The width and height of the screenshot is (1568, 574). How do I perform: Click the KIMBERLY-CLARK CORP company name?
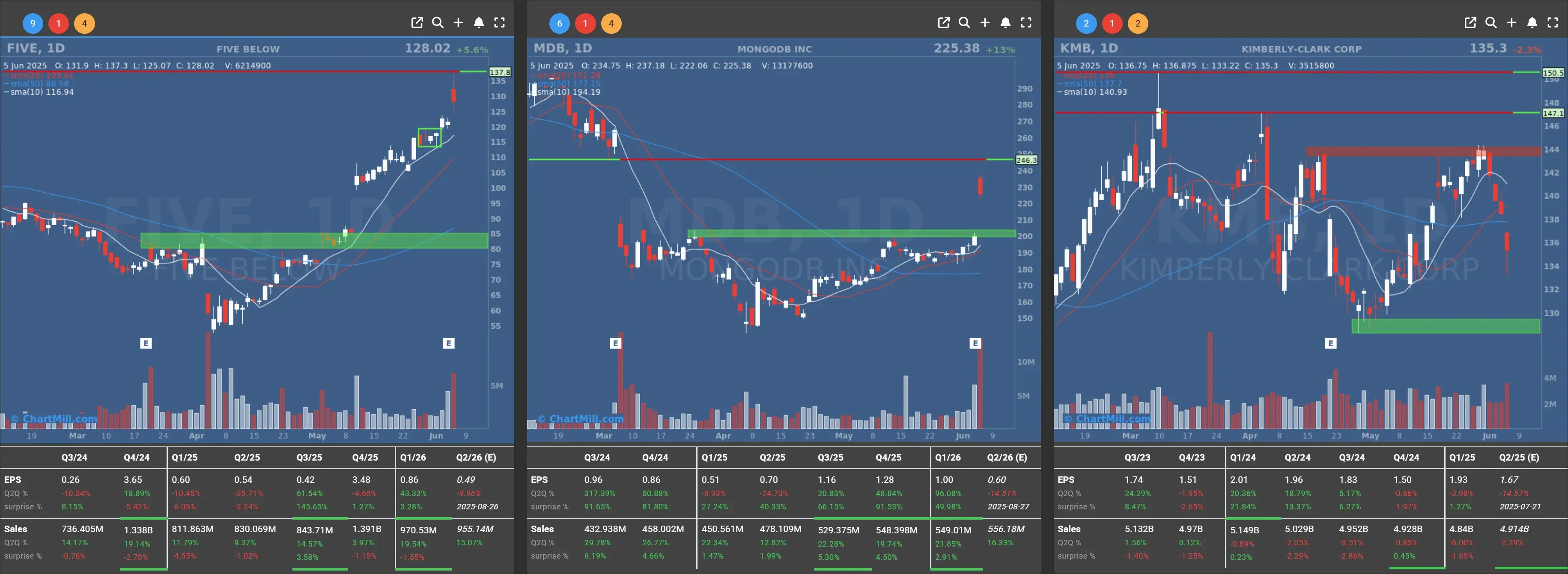[1301, 49]
